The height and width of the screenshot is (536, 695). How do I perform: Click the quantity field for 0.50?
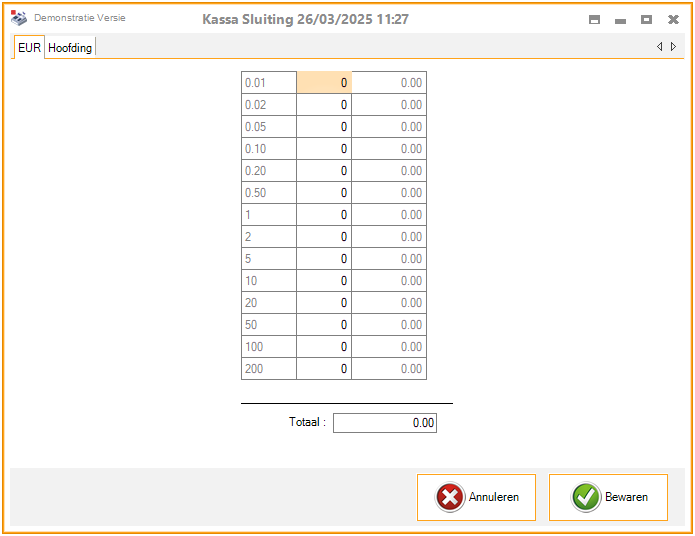(324, 193)
